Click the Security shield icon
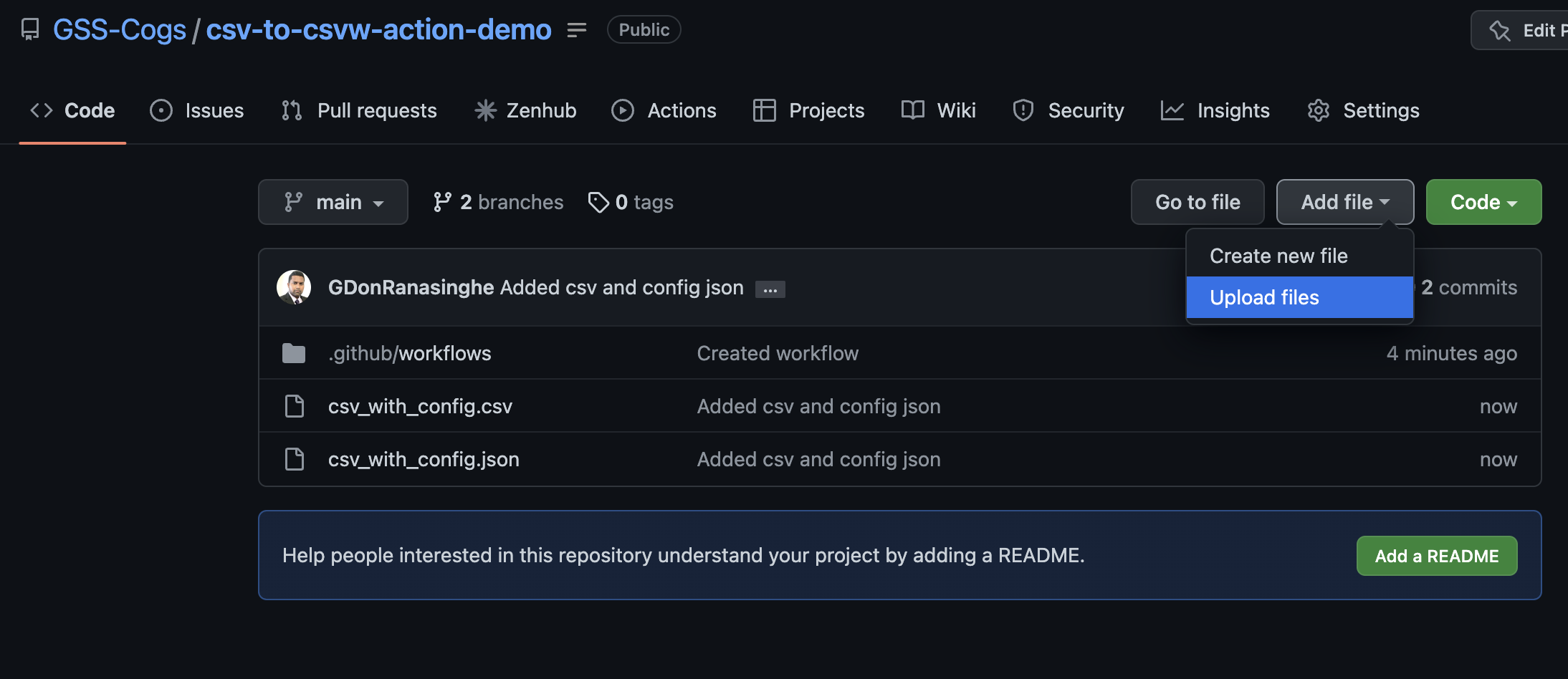This screenshot has width=1568, height=679. [1023, 110]
